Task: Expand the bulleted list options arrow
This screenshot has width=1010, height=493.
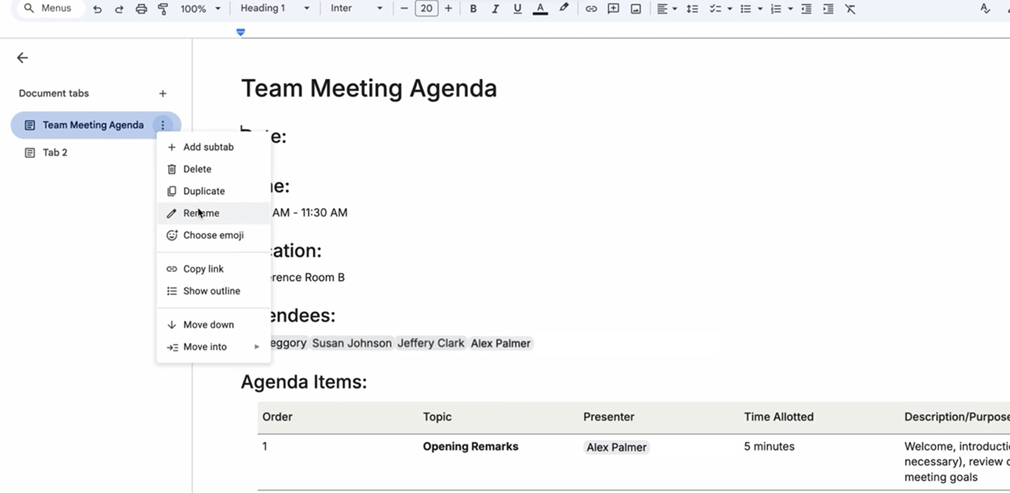Action: coord(760,9)
